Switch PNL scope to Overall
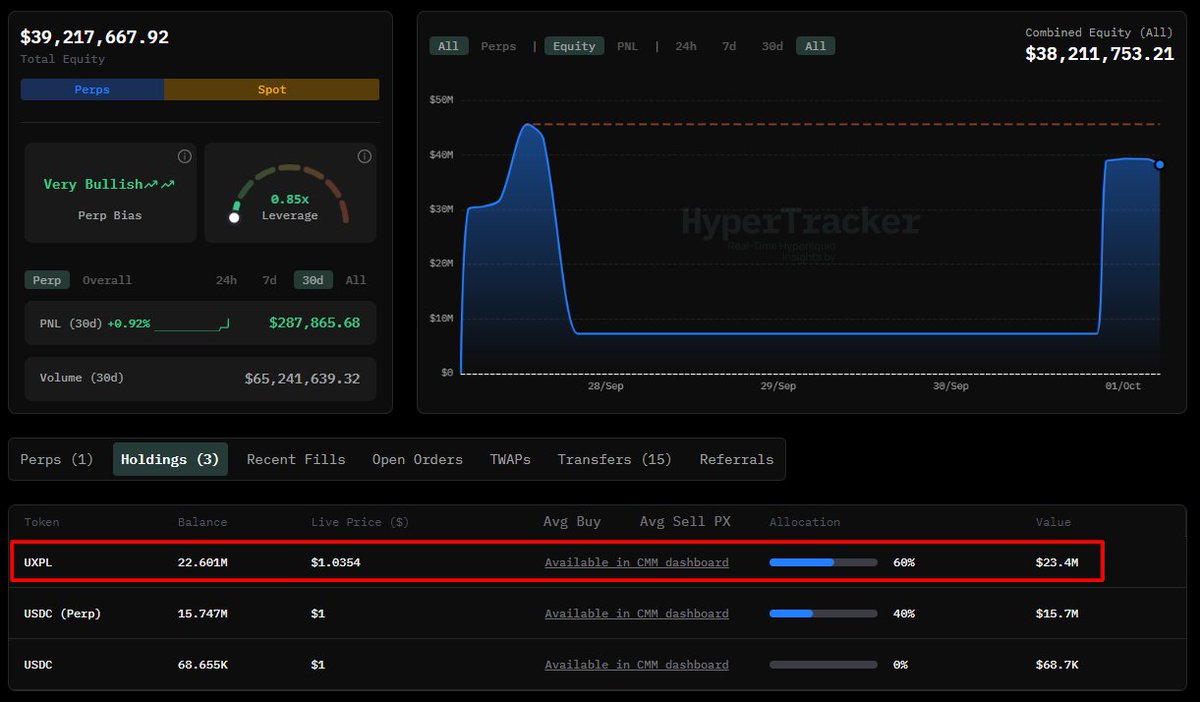This screenshot has height=702, width=1200. click(x=107, y=280)
